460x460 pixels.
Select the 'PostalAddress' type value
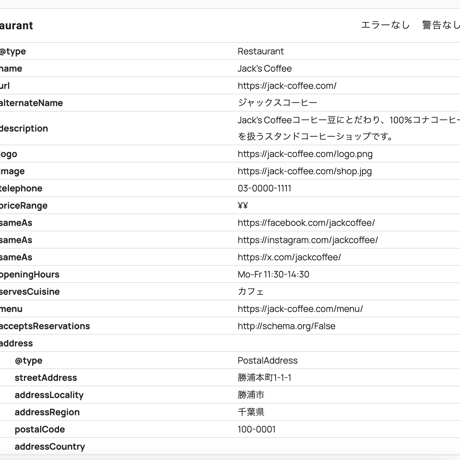click(x=267, y=361)
